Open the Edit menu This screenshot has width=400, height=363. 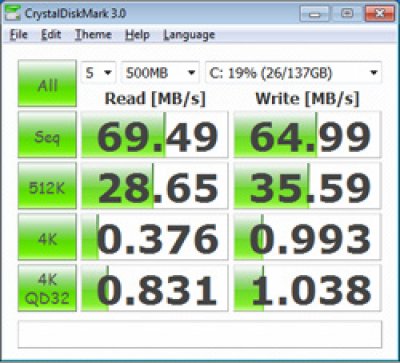pyautogui.click(x=51, y=35)
